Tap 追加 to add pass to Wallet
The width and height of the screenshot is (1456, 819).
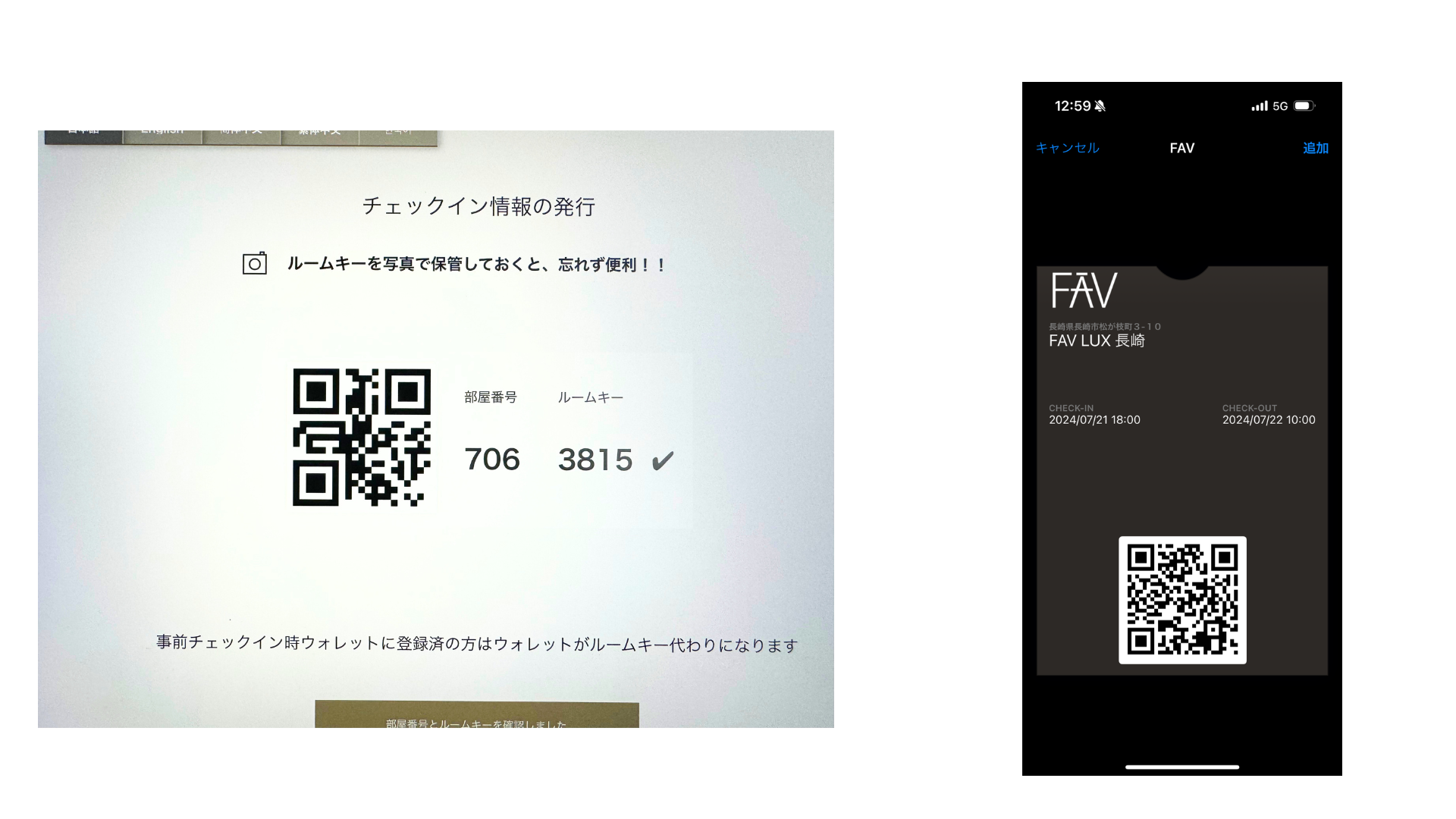pos(1315,148)
